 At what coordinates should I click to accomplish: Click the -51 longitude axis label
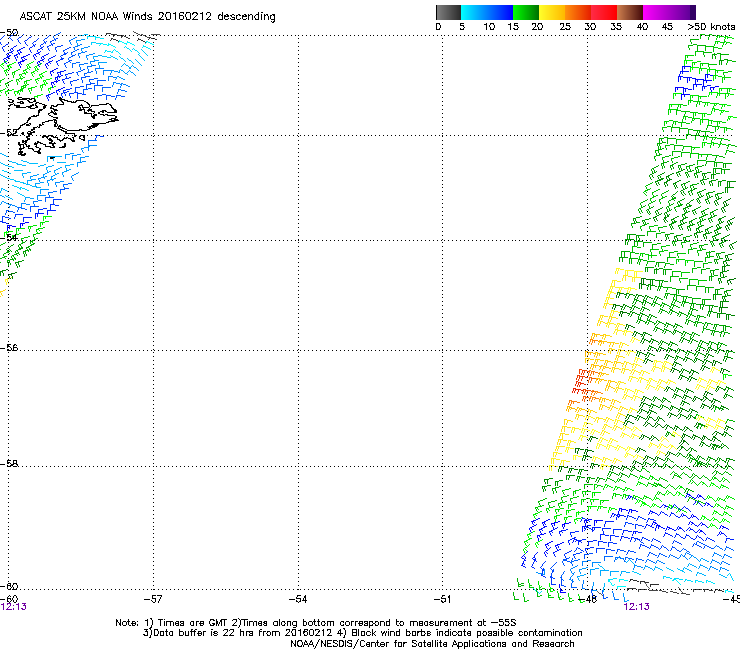442,599
